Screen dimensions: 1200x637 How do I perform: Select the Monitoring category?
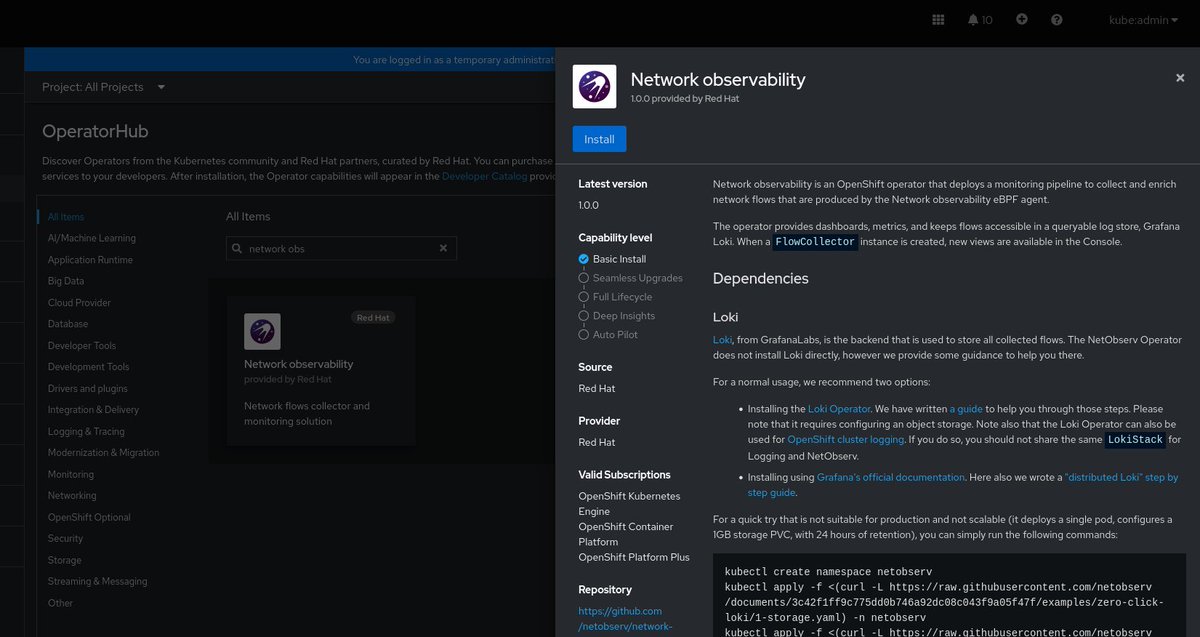click(71, 475)
